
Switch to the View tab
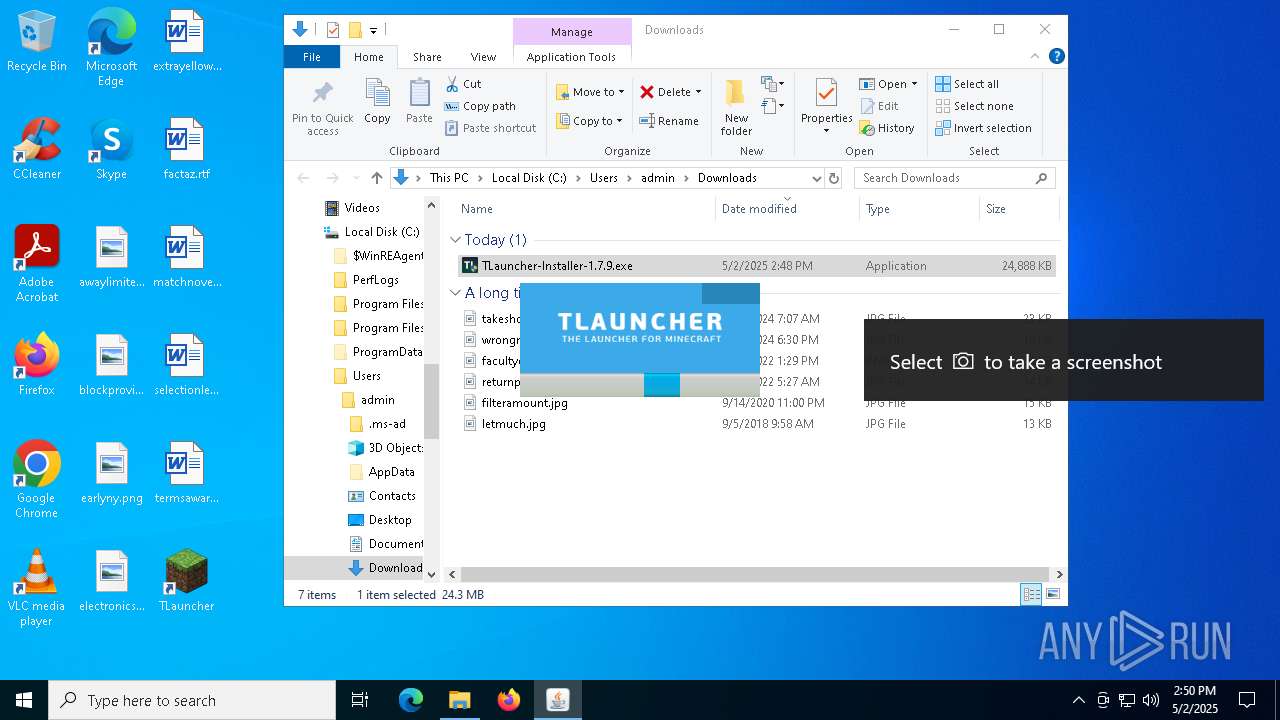(483, 57)
